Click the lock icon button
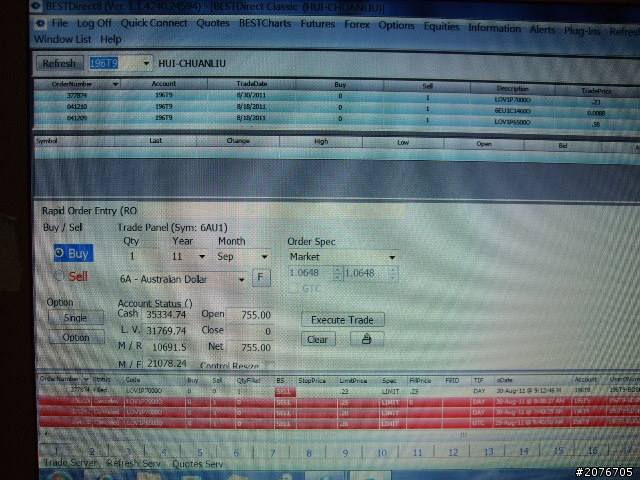This screenshot has height=480, width=640. 367,339
